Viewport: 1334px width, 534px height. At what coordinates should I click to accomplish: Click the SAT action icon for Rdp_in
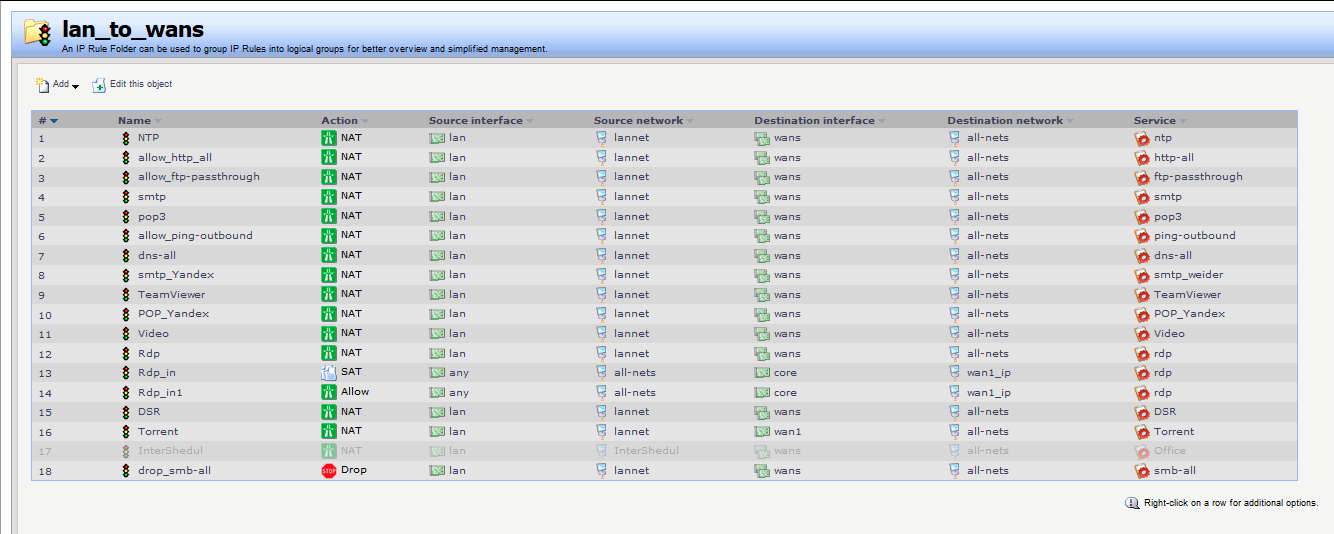pyautogui.click(x=328, y=373)
